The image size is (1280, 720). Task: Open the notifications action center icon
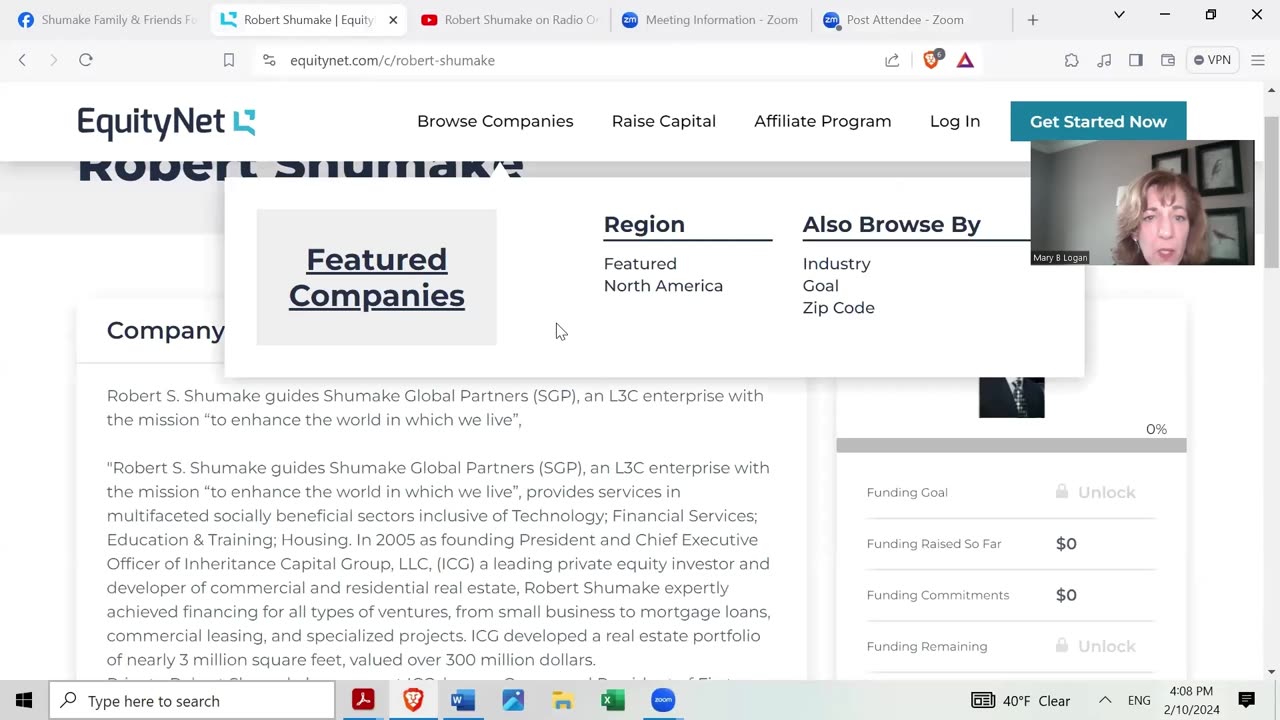pyautogui.click(x=1247, y=700)
